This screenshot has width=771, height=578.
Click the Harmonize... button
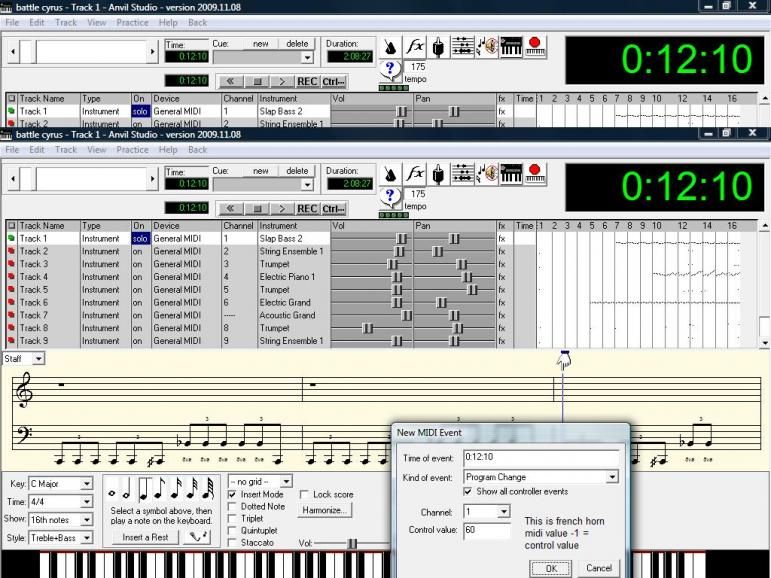tap(325, 511)
